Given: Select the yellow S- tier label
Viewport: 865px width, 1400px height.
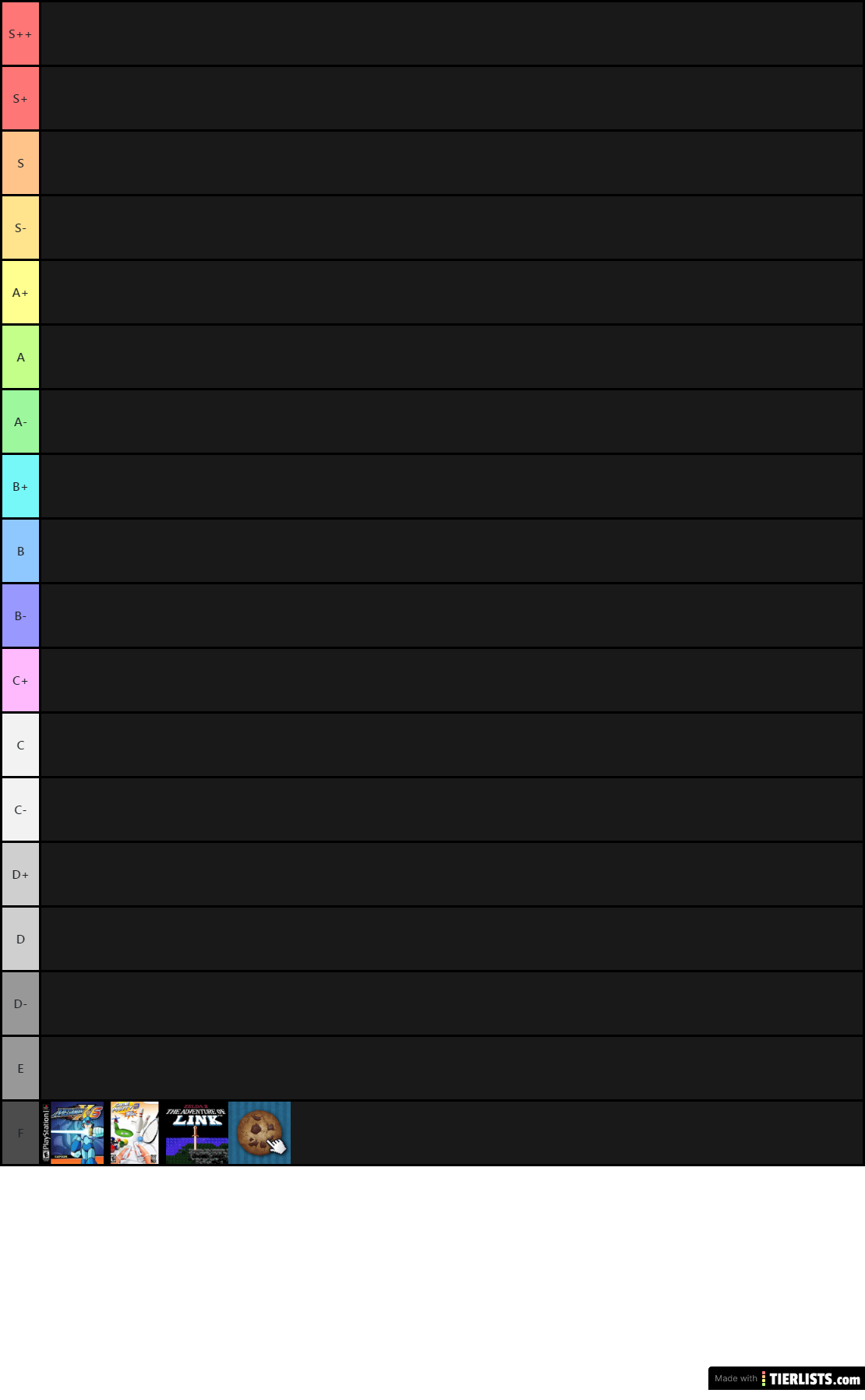Looking at the screenshot, I should coord(20,227).
